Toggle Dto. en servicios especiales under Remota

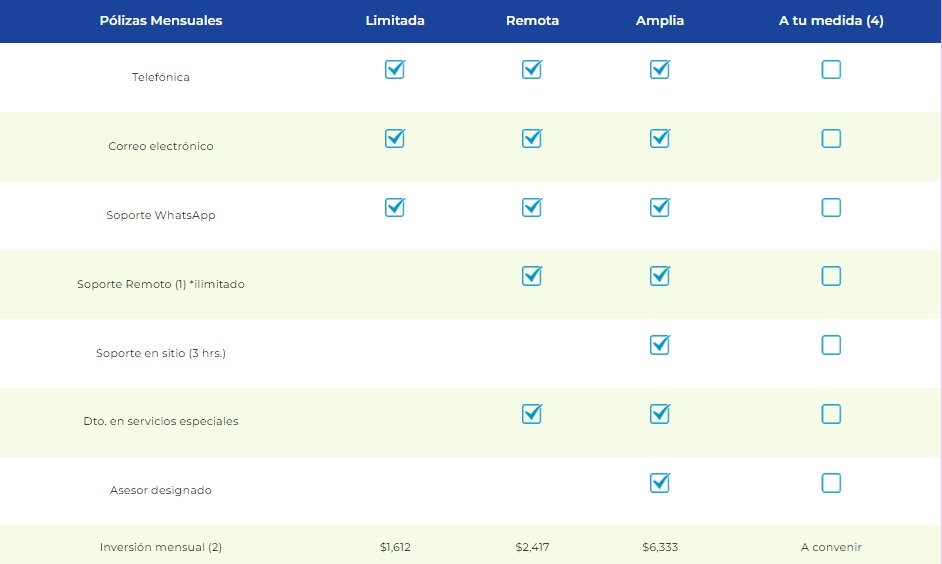pyautogui.click(x=532, y=415)
